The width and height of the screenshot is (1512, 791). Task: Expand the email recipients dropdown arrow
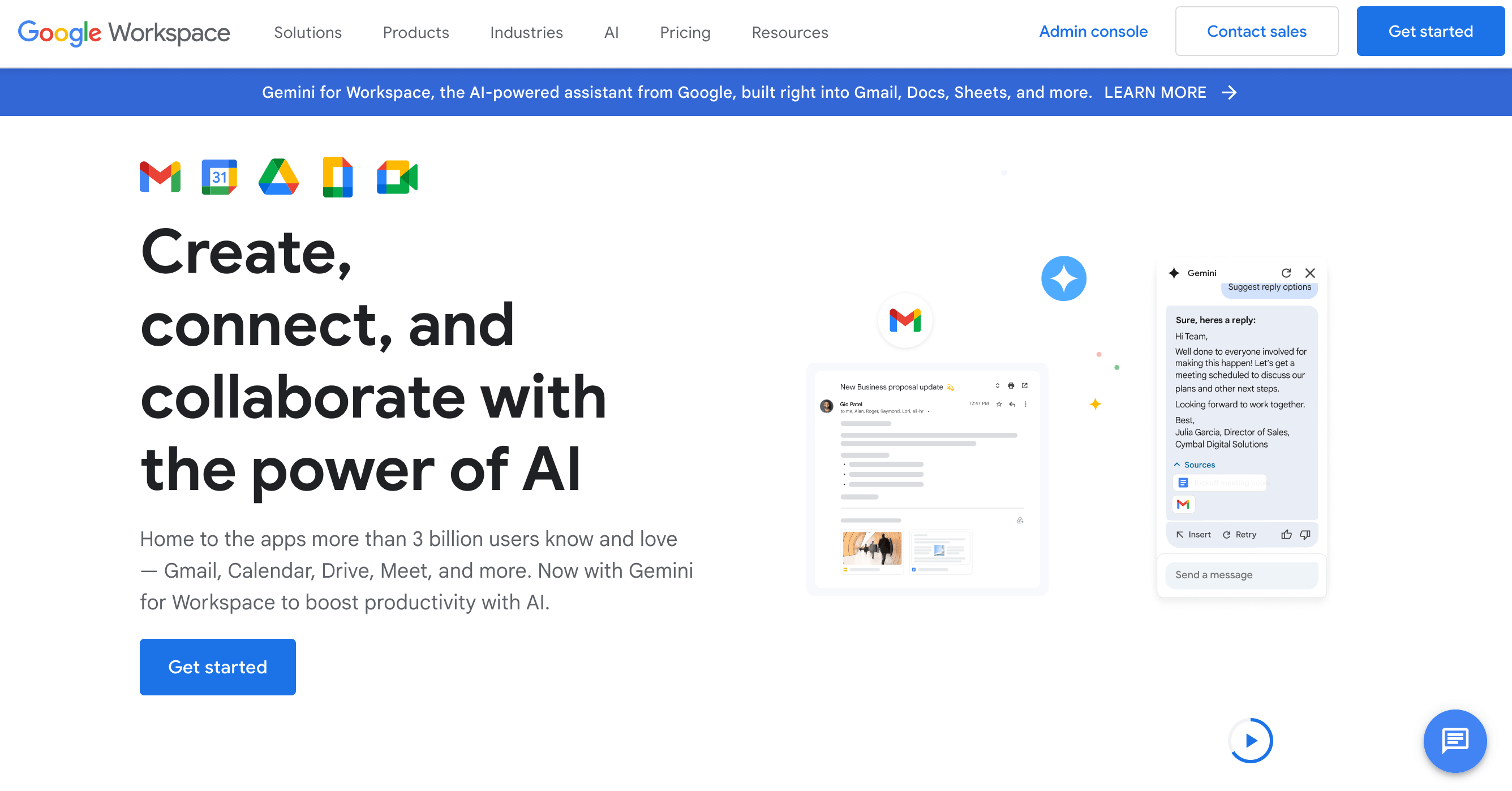(928, 411)
